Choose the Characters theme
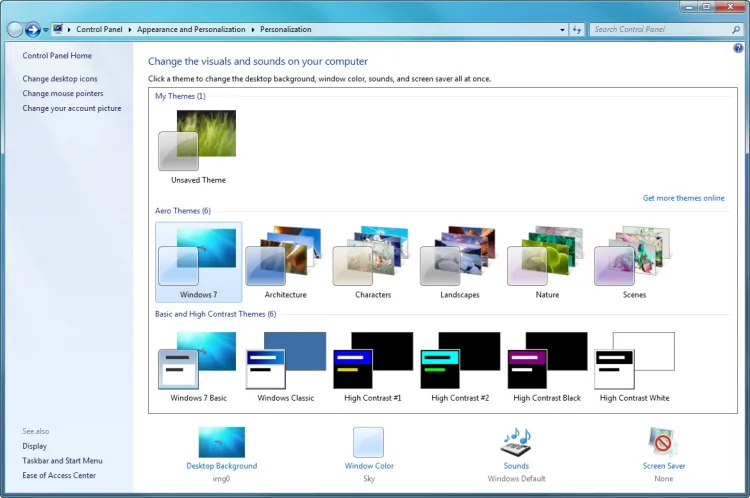Screen dimensions: 750x498 coord(373,262)
